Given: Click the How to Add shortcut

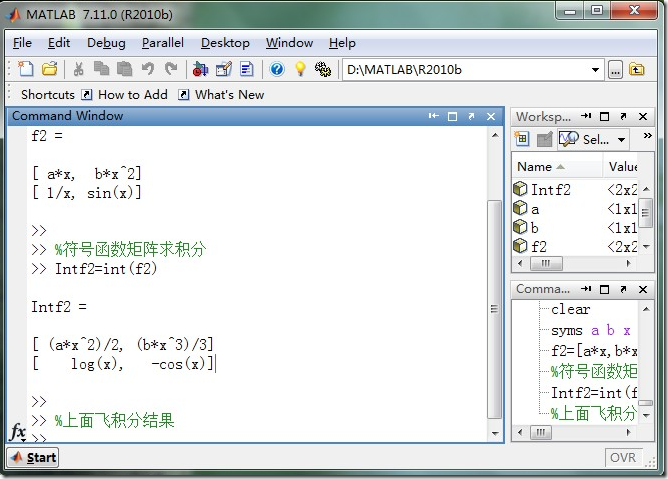Looking at the screenshot, I should [124, 95].
